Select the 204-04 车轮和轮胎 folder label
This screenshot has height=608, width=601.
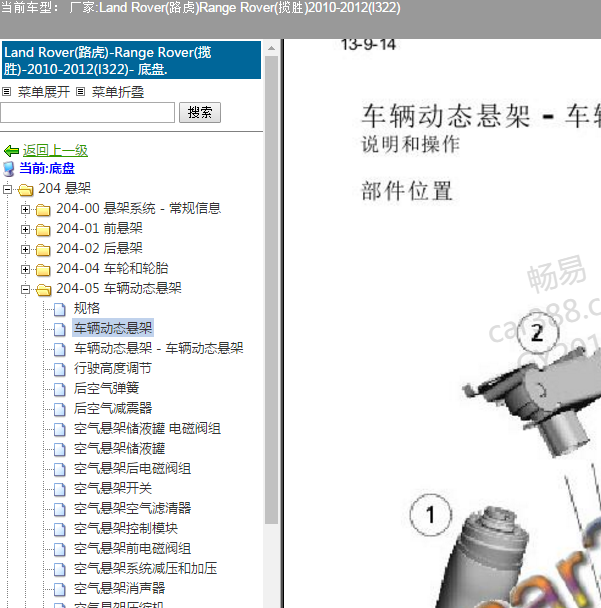(112, 268)
